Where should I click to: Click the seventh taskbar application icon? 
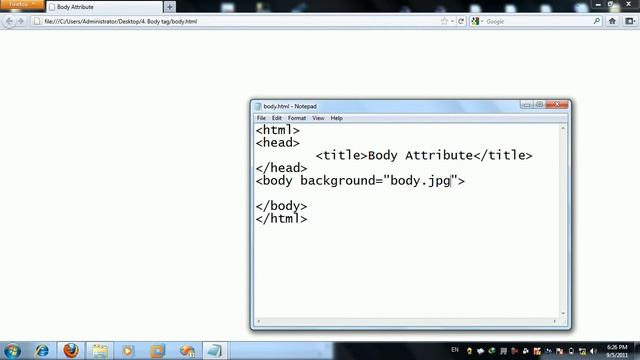click(187, 351)
